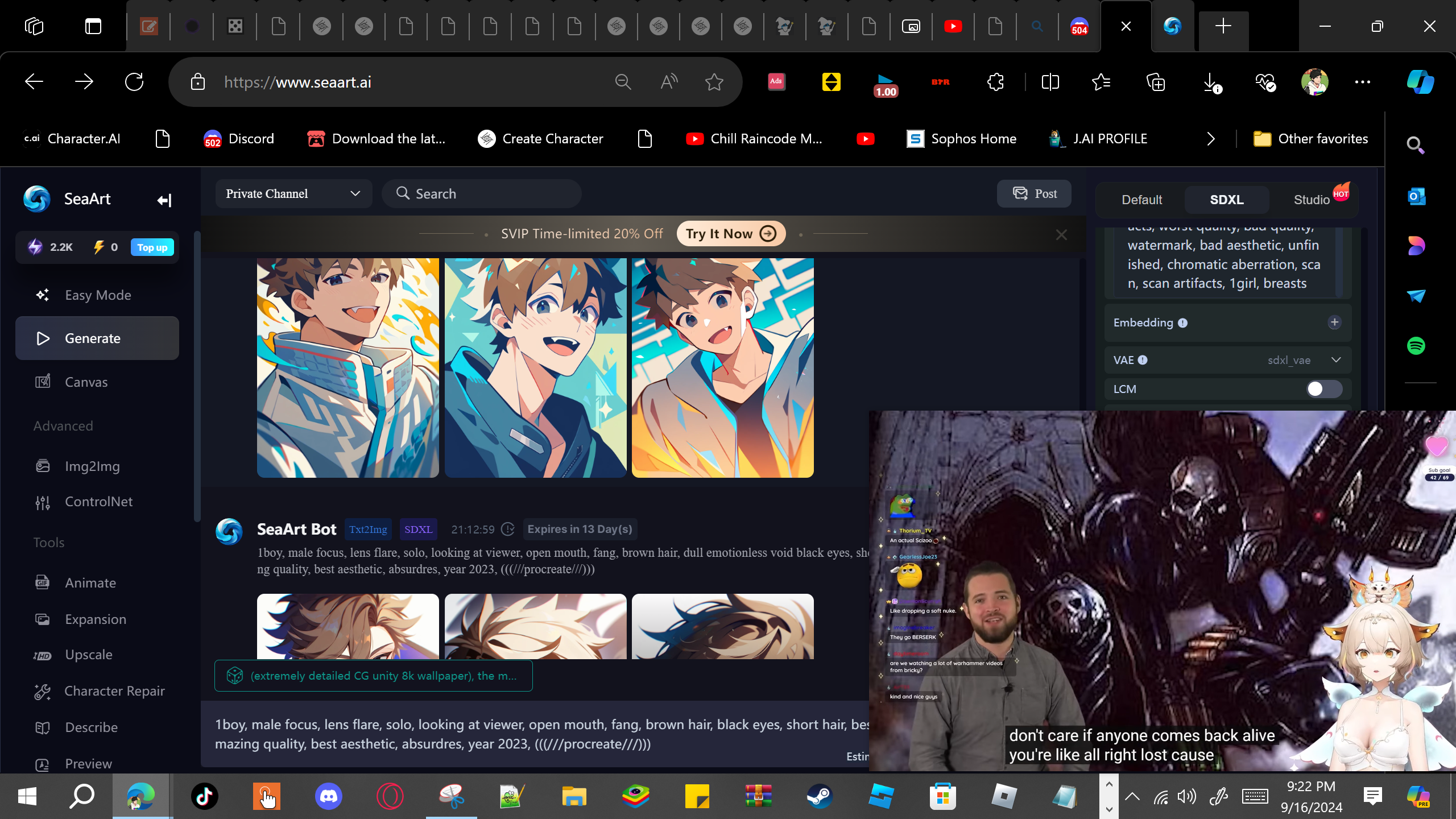Viewport: 1456px width, 819px height.
Task: Open the Favorites list icon
Action: point(1102,82)
